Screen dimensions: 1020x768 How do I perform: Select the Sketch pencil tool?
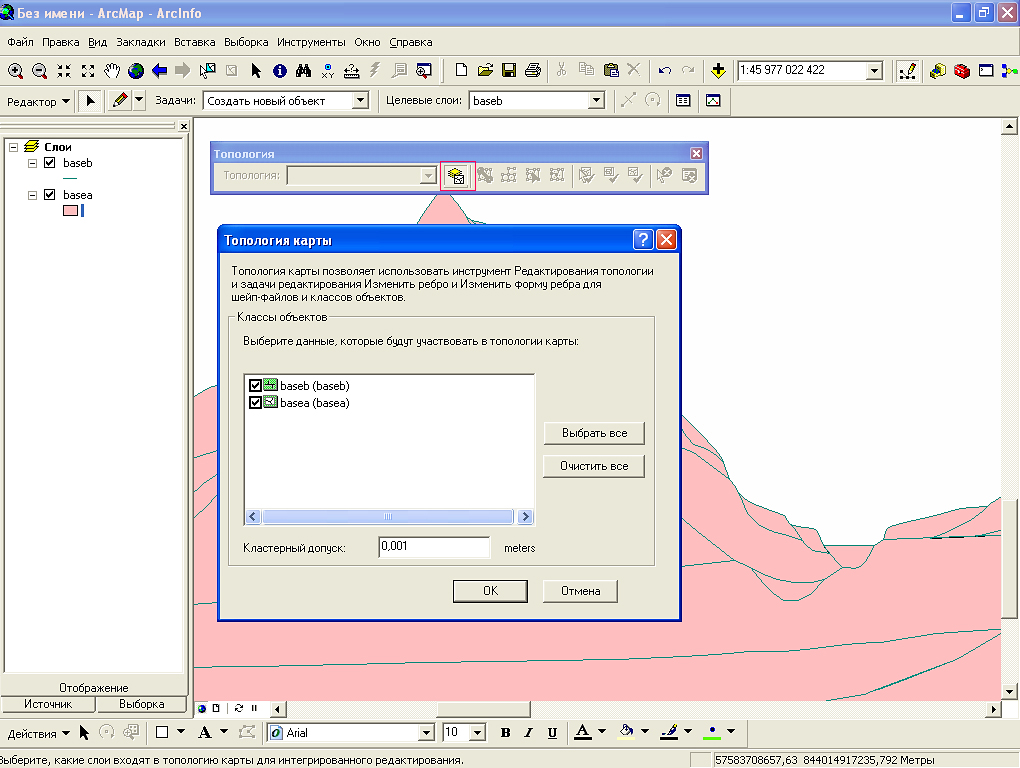(120, 101)
